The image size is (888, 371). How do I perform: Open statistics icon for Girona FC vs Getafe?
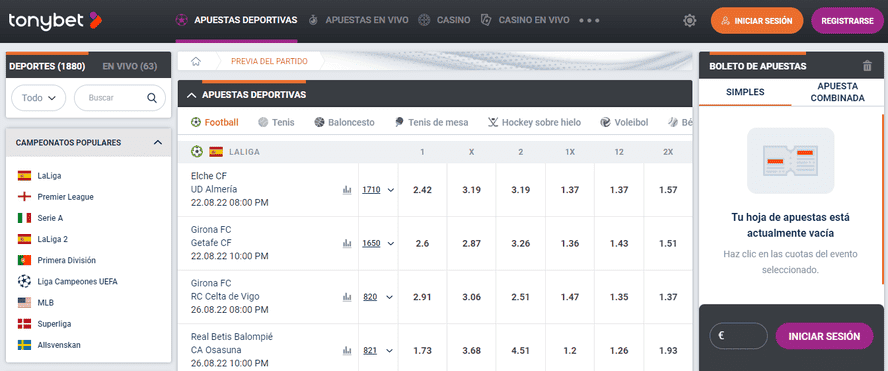point(347,244)
